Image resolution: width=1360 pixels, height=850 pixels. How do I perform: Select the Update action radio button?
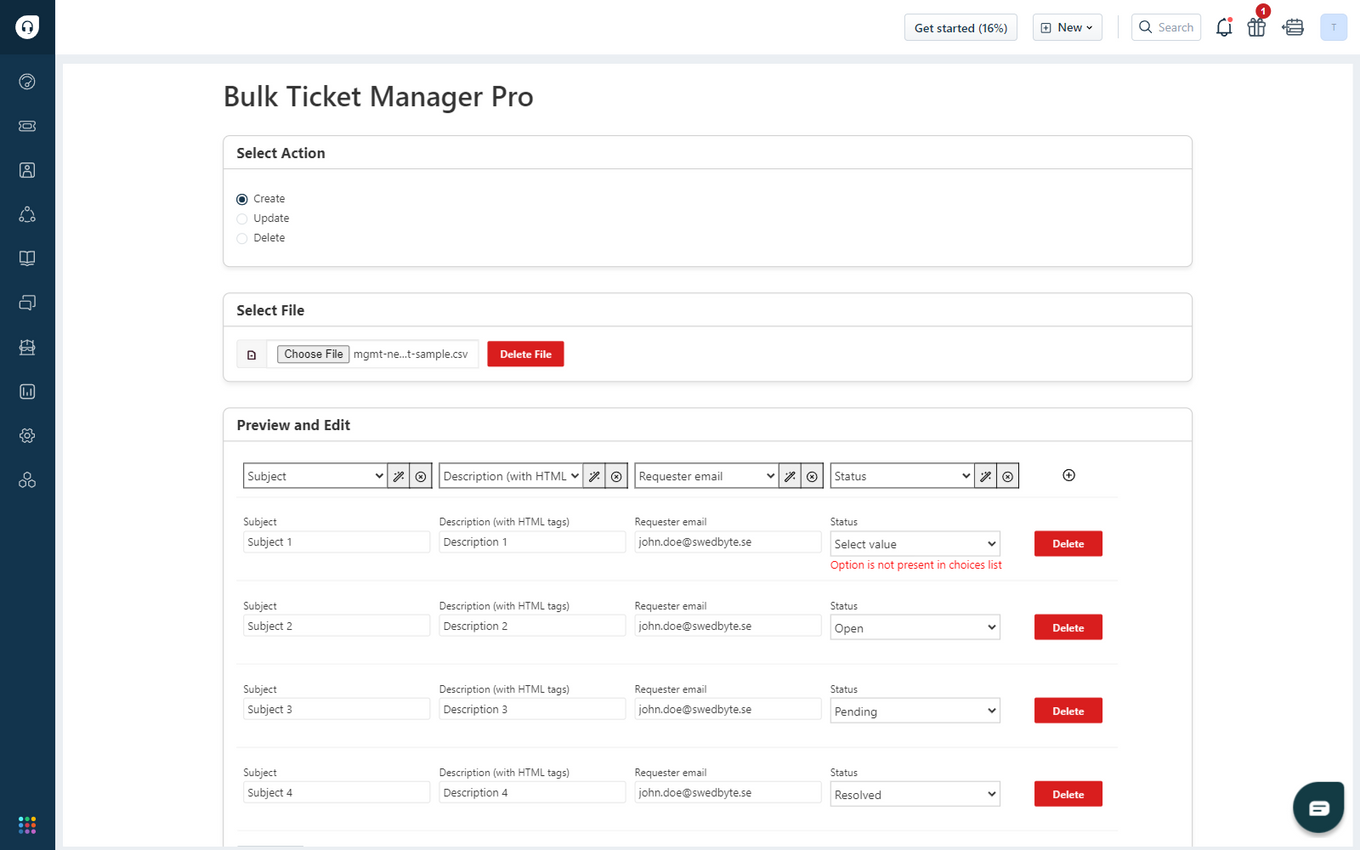click(x=241, y=218)
